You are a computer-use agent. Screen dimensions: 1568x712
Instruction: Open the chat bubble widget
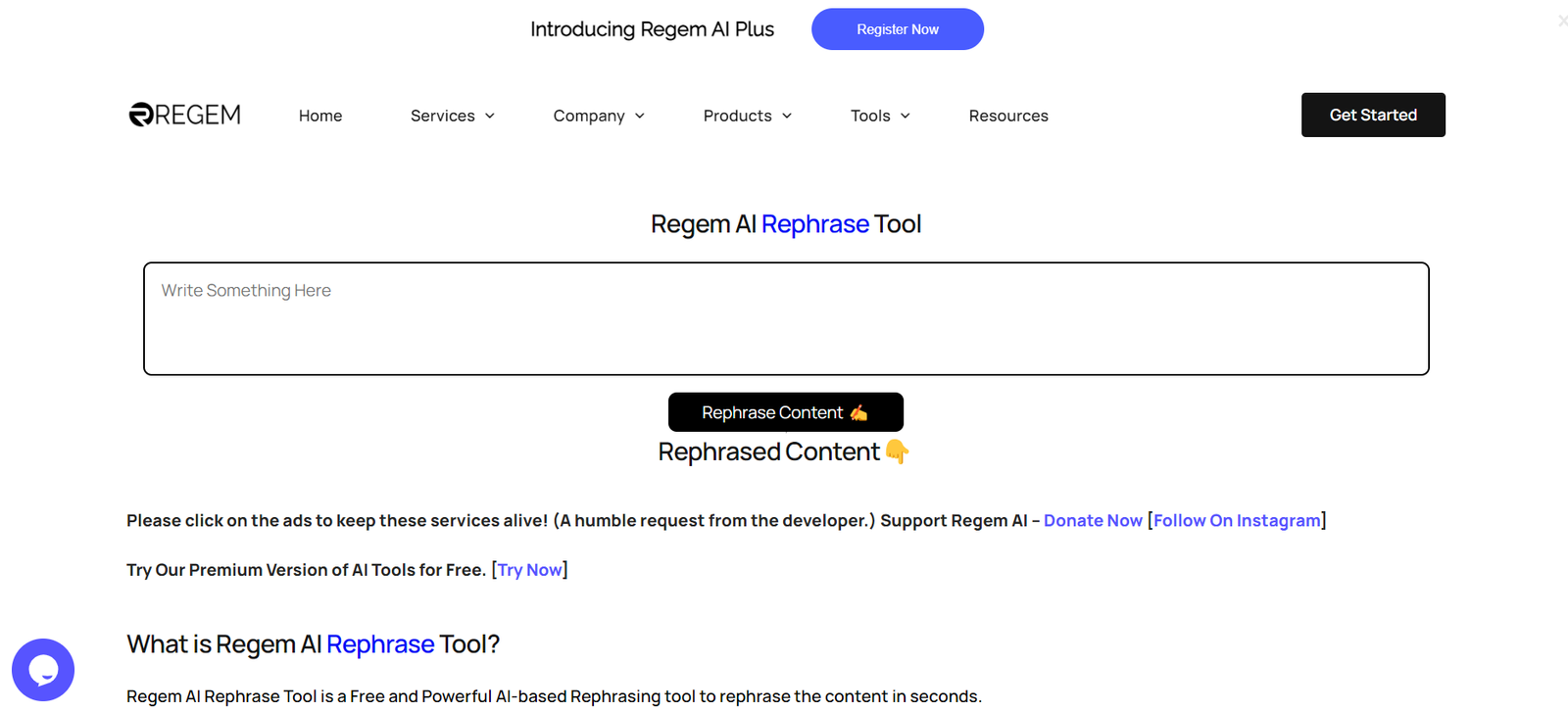pos(43,670)
